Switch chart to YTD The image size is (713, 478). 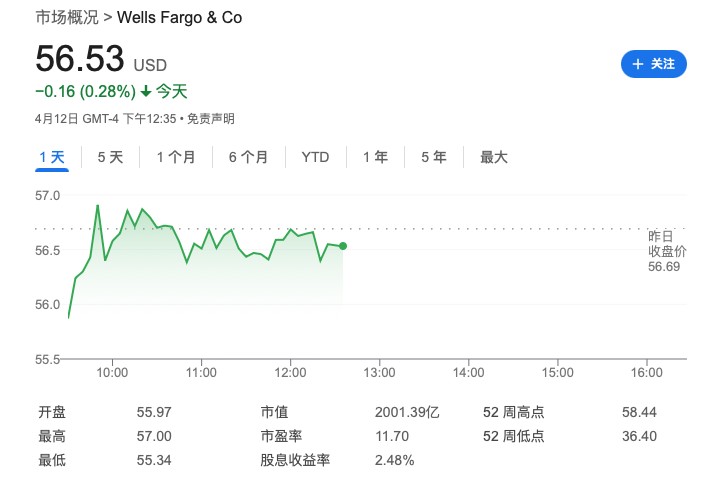pyautogui.click(x=315, y=157)
